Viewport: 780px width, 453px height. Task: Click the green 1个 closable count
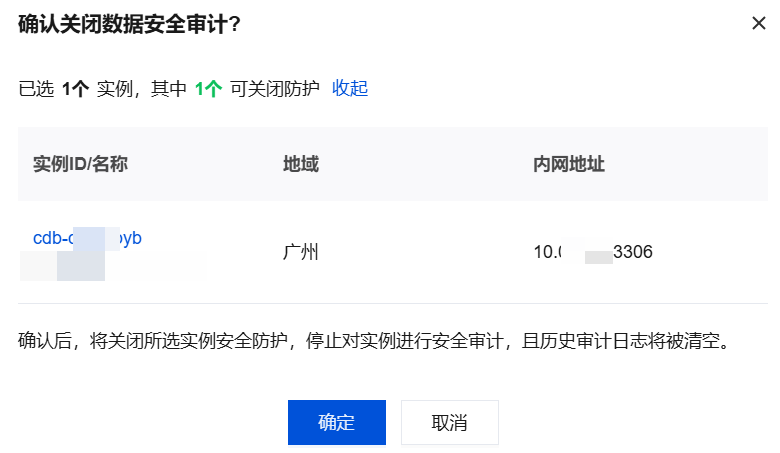pyautogui.click(x=208, y=89)
